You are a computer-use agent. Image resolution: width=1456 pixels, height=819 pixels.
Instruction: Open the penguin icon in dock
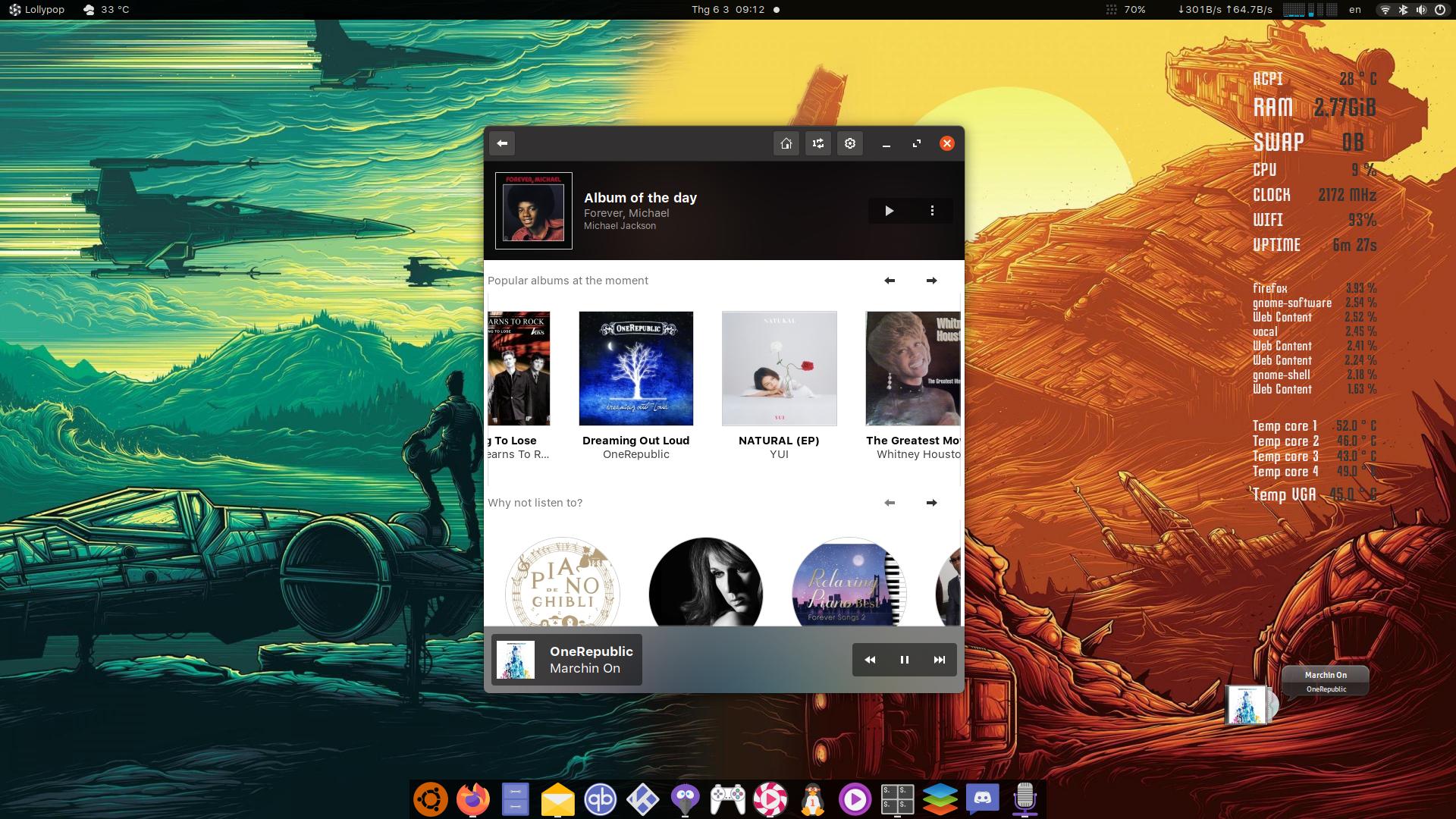point(812,799)
